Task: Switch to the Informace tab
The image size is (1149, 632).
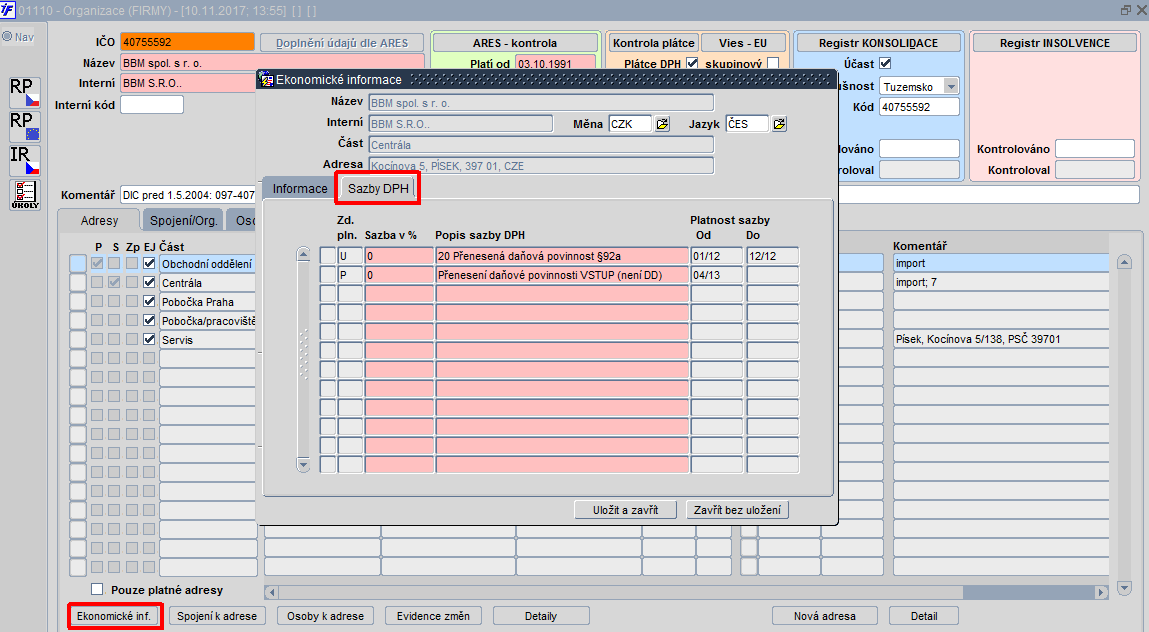Action: [300, 188]
